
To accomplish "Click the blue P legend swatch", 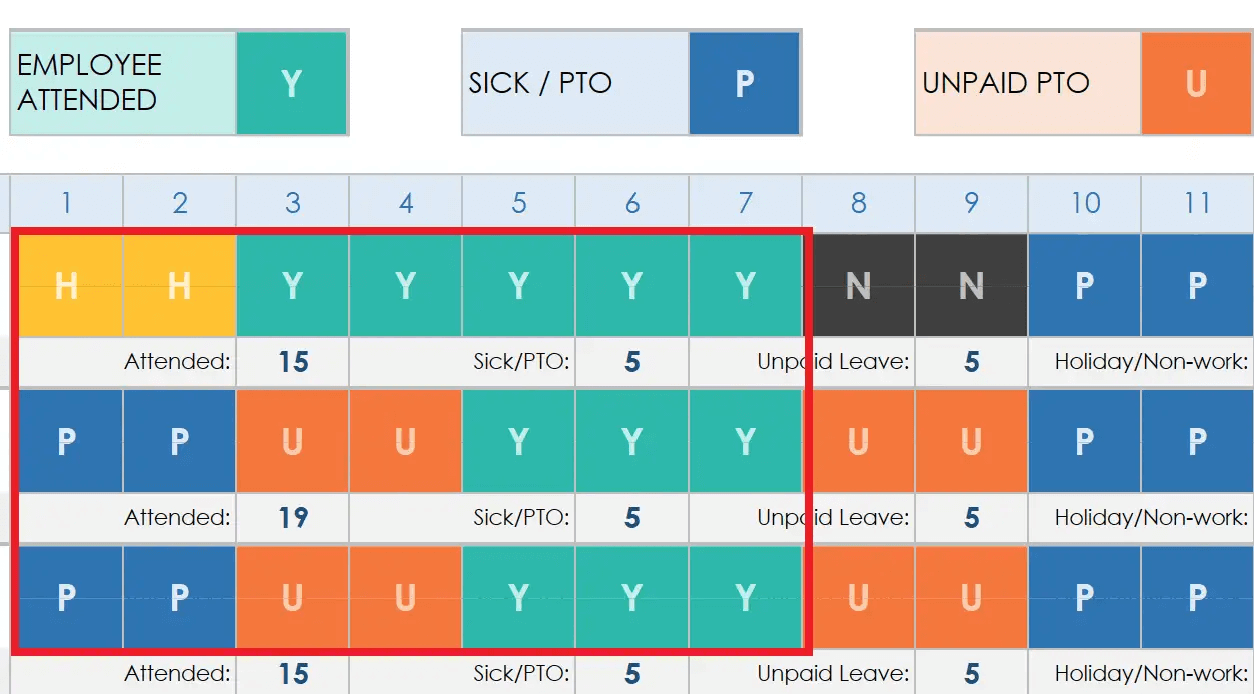I will click(x=745, y=83).
